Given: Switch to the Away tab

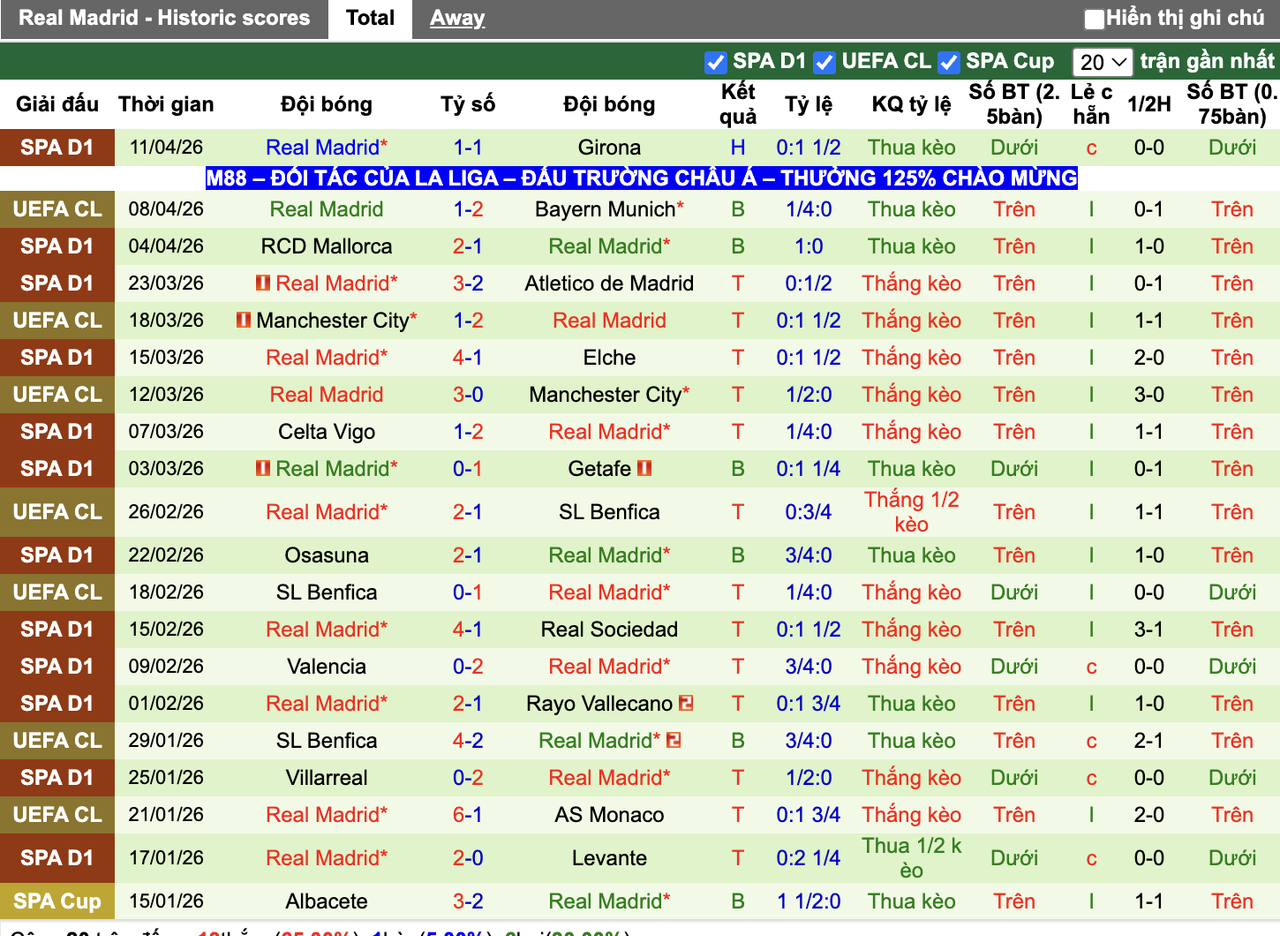Looking at the screenshot, I should tap(457, 18).
